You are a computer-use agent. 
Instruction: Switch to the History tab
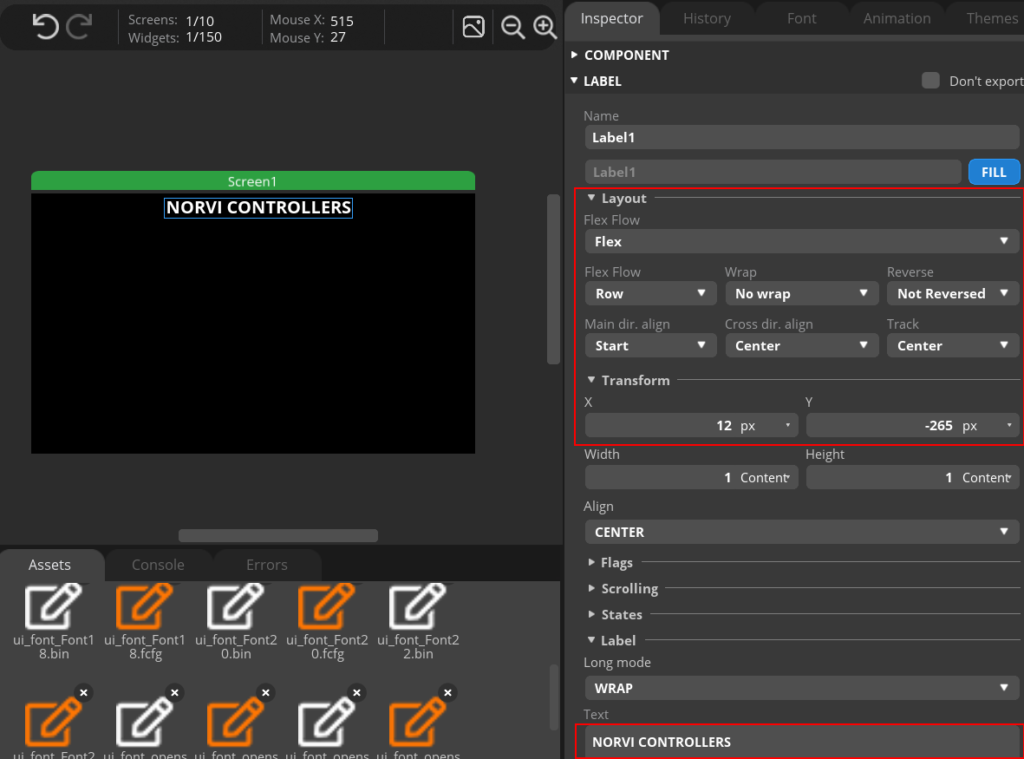coord(707,18)
